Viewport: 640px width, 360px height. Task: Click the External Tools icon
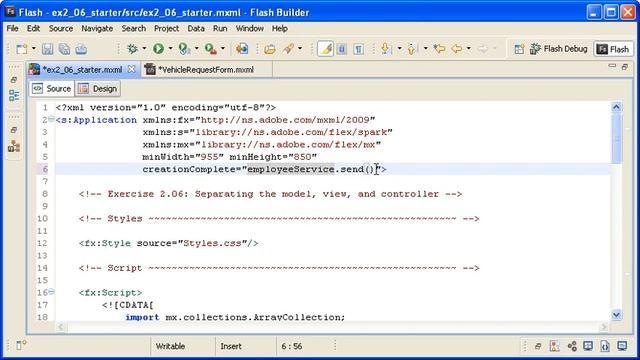click(x=211, y=49)
